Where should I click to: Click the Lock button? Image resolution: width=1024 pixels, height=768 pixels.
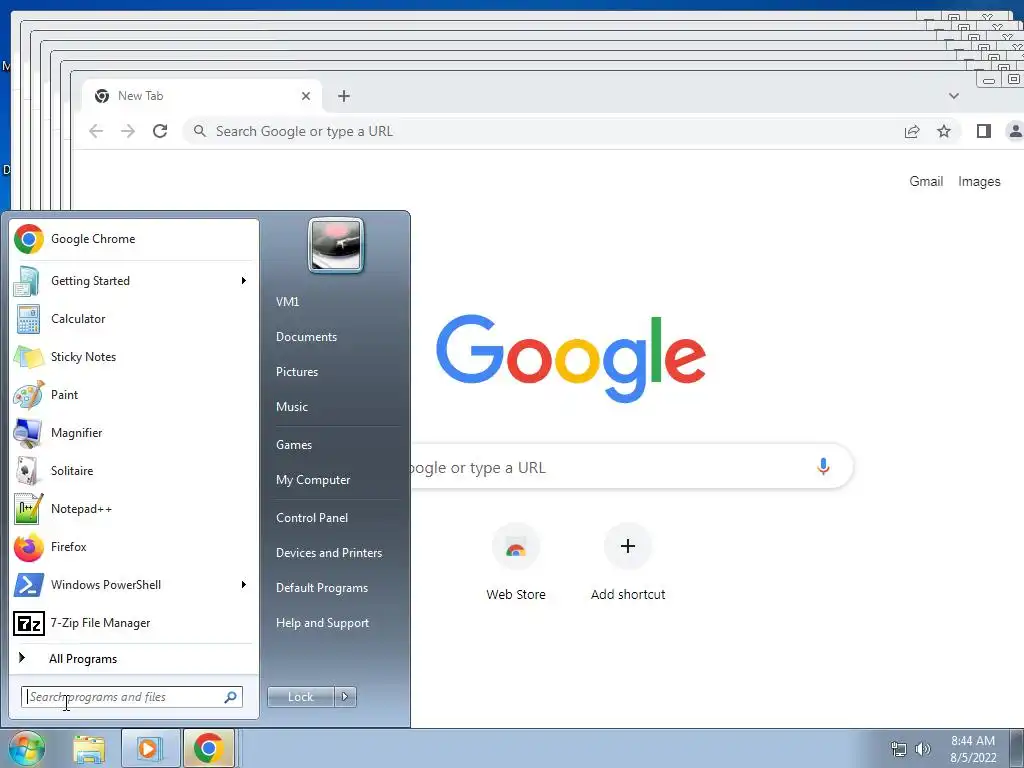301,697
